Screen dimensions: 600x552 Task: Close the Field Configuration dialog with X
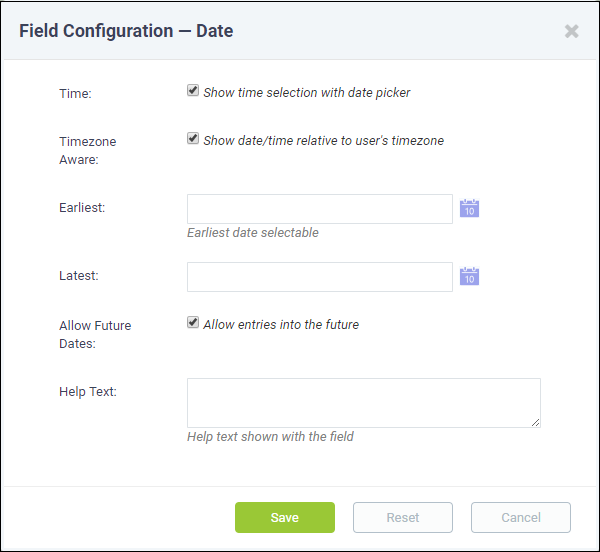click(571, 31)
